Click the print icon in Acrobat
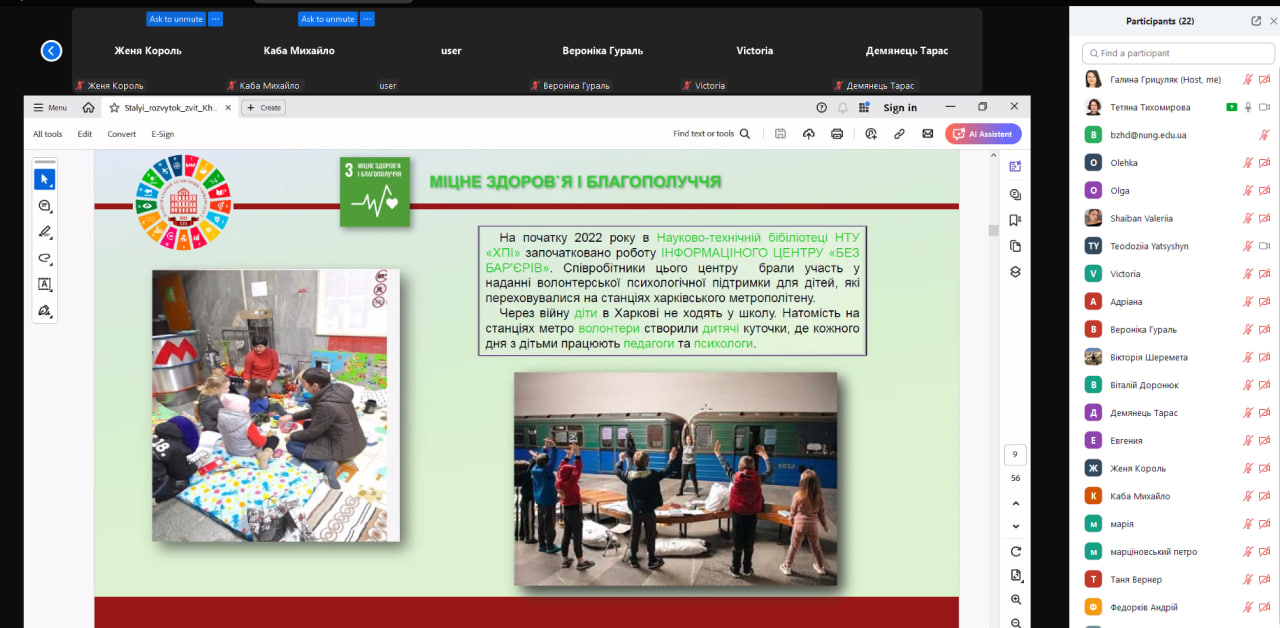The width and height of the screenshot is (1280, 628). [x=837, y=134]
